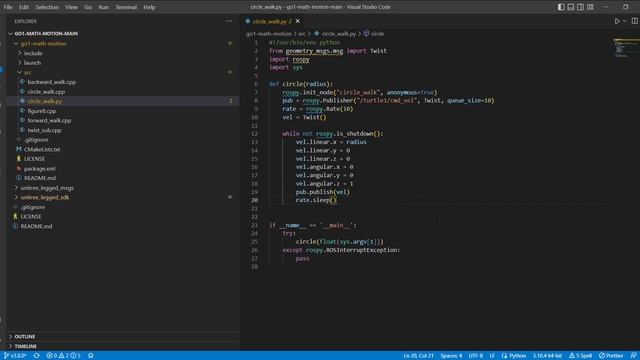Open package.xml file
This screenshot has width=640, height=360.
coord(40,169)
